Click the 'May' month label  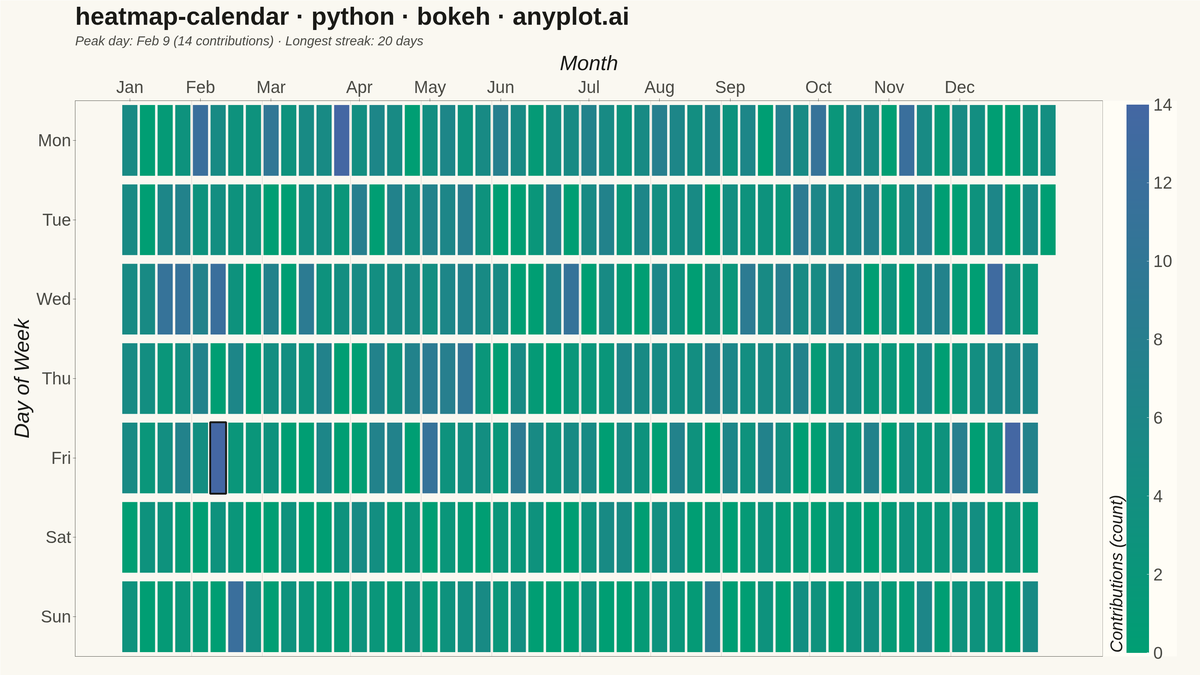[430, 87]
